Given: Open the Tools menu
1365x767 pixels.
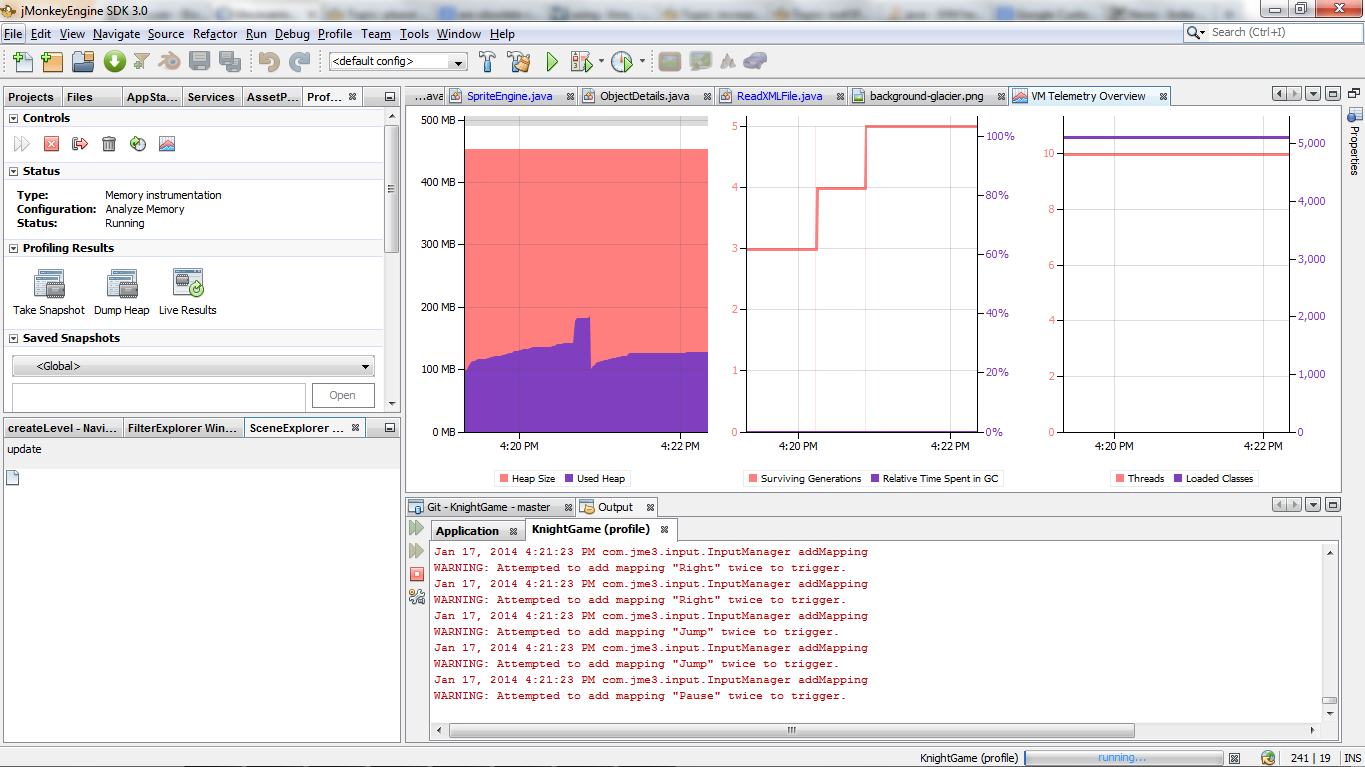Looking at the screenshot, I should pyautogui.click(x=414, y=33).
